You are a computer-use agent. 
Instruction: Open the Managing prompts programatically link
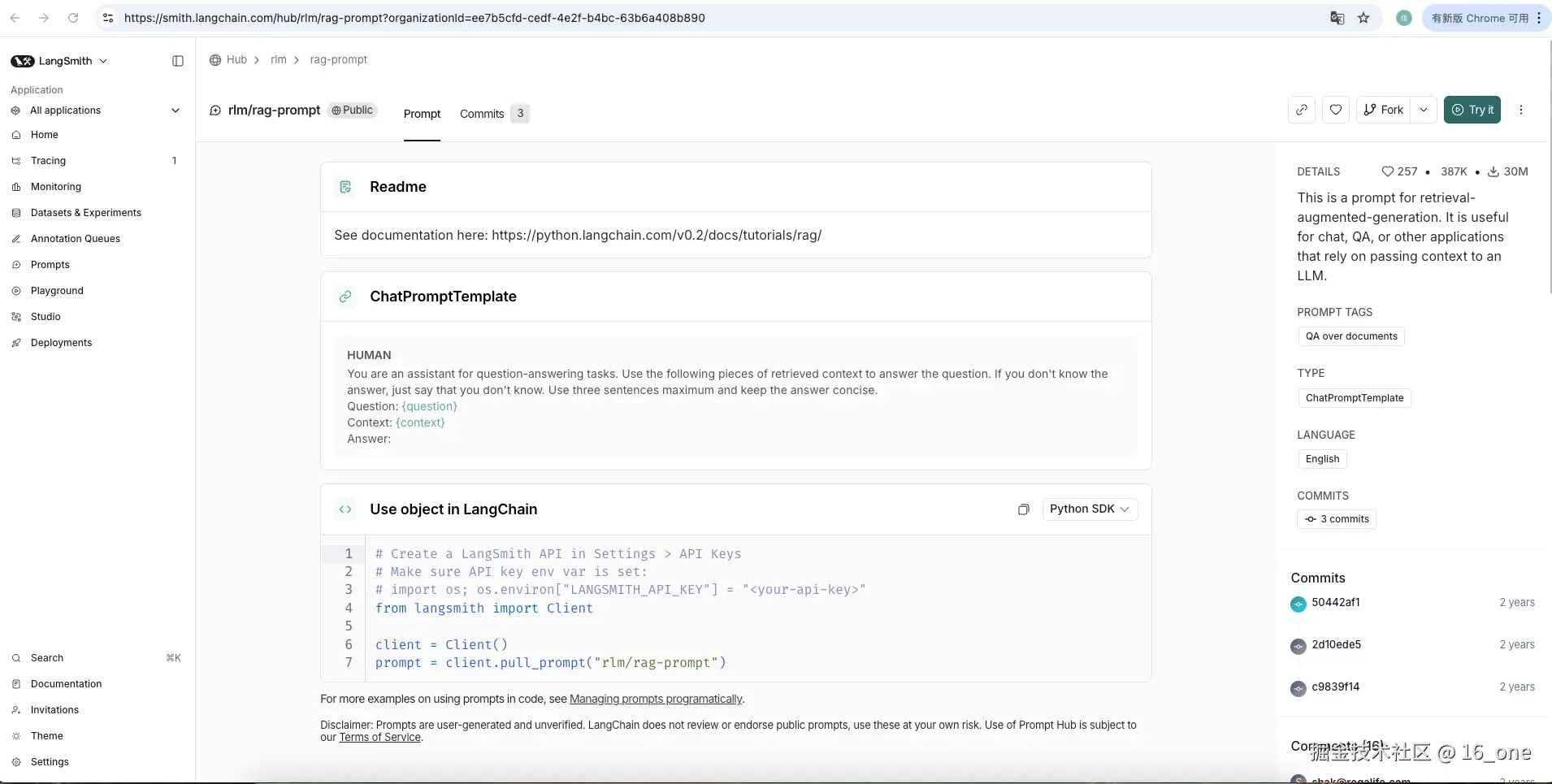click(x=656, y=700)
